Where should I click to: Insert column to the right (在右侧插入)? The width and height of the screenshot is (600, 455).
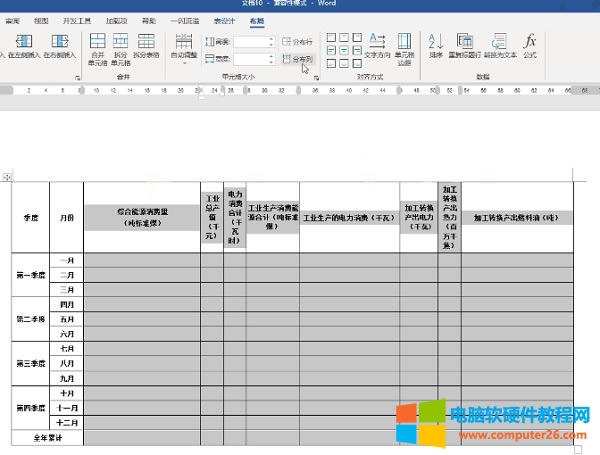coord(59,46)
